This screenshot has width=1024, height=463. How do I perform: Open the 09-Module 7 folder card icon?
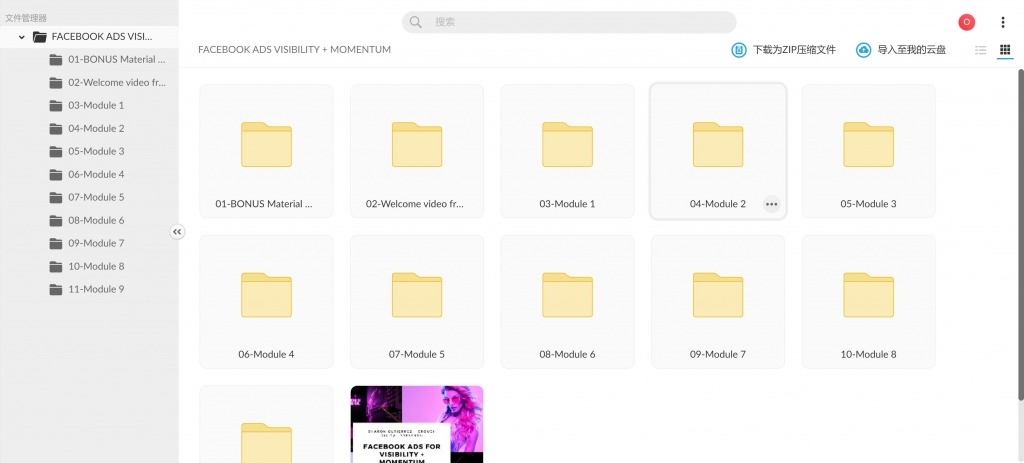(x=718, y=295)
